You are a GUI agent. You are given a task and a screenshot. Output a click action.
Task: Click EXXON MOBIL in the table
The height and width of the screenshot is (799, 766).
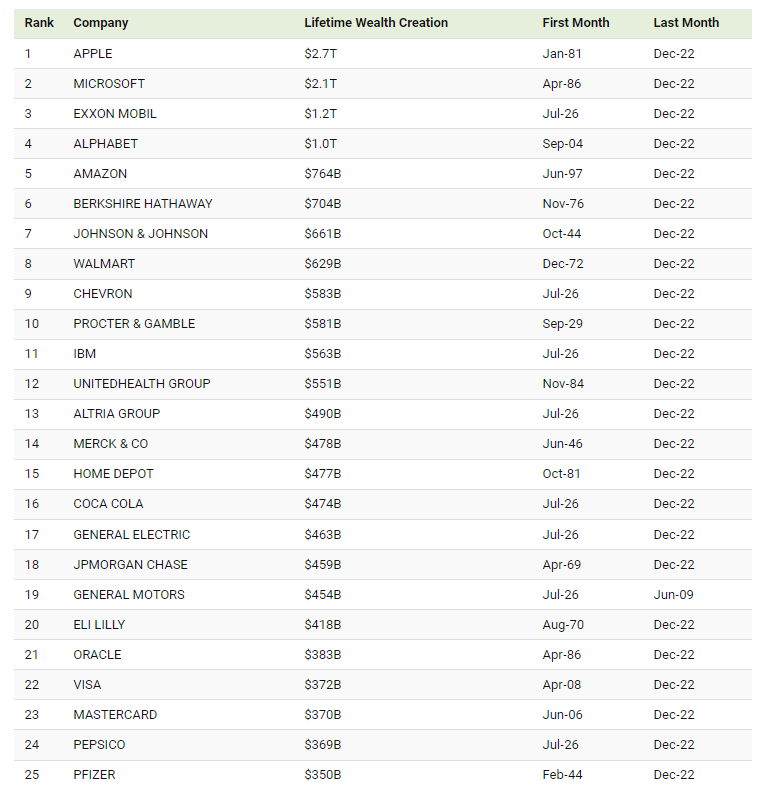pos(115,114)
